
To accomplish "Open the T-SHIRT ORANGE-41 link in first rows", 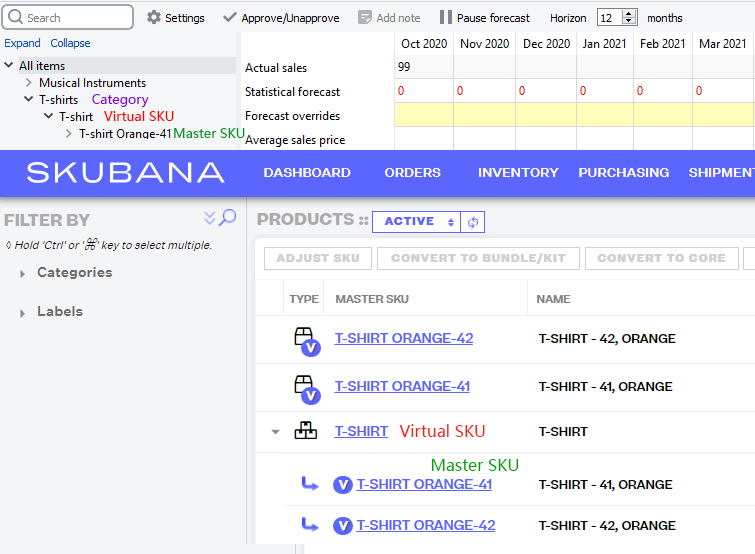I will click(x=402, y=386).
